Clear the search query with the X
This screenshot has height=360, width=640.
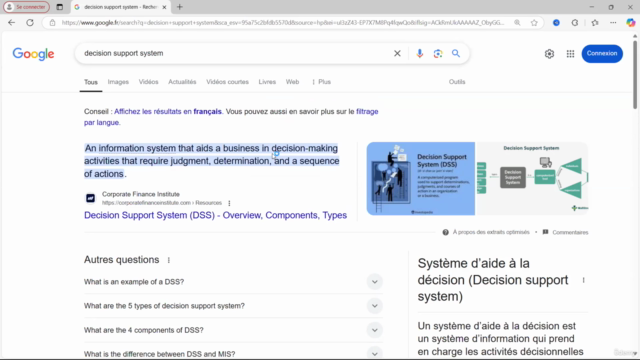pos(397,53)
